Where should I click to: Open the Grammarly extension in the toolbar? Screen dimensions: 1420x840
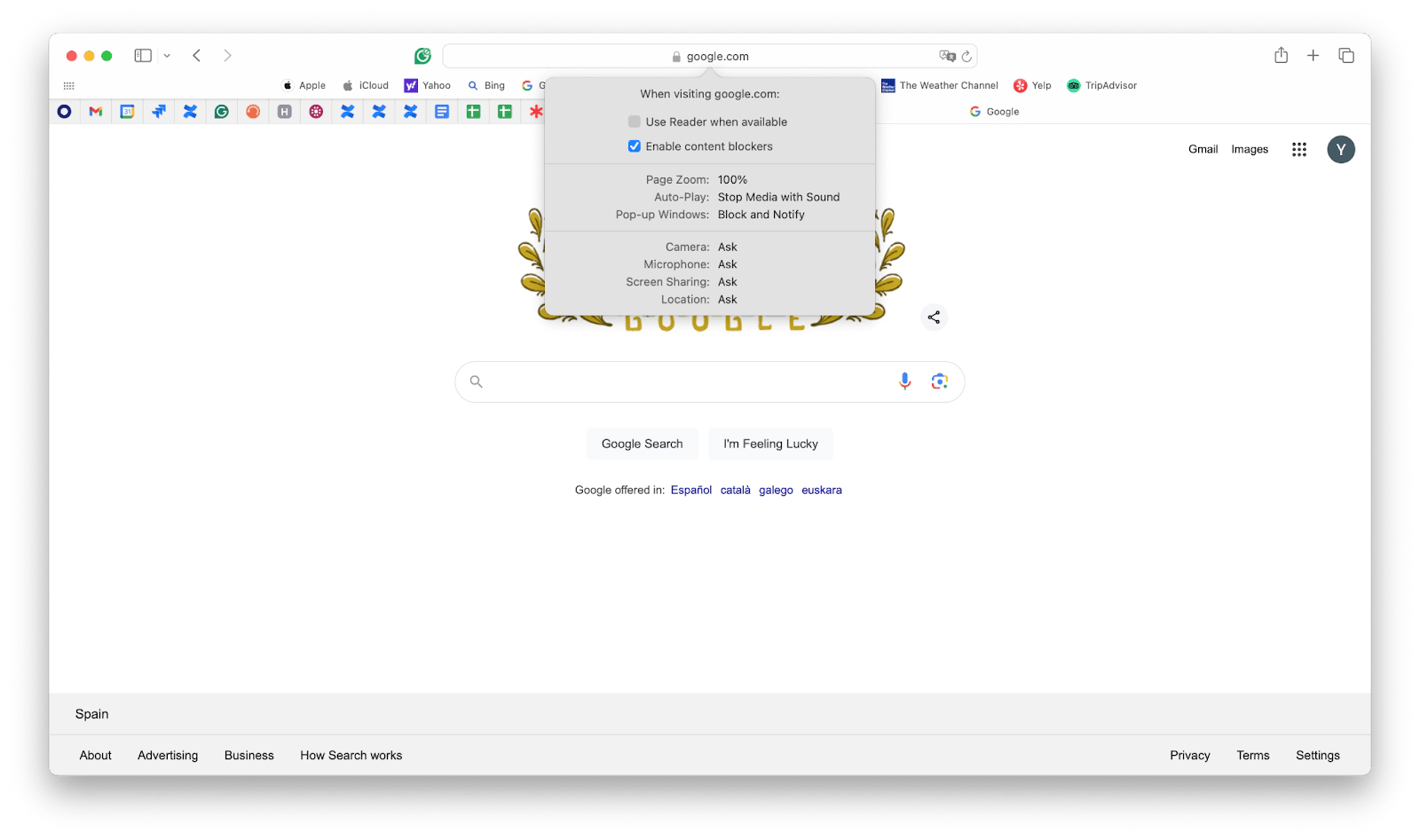click(x=422, y=56)
